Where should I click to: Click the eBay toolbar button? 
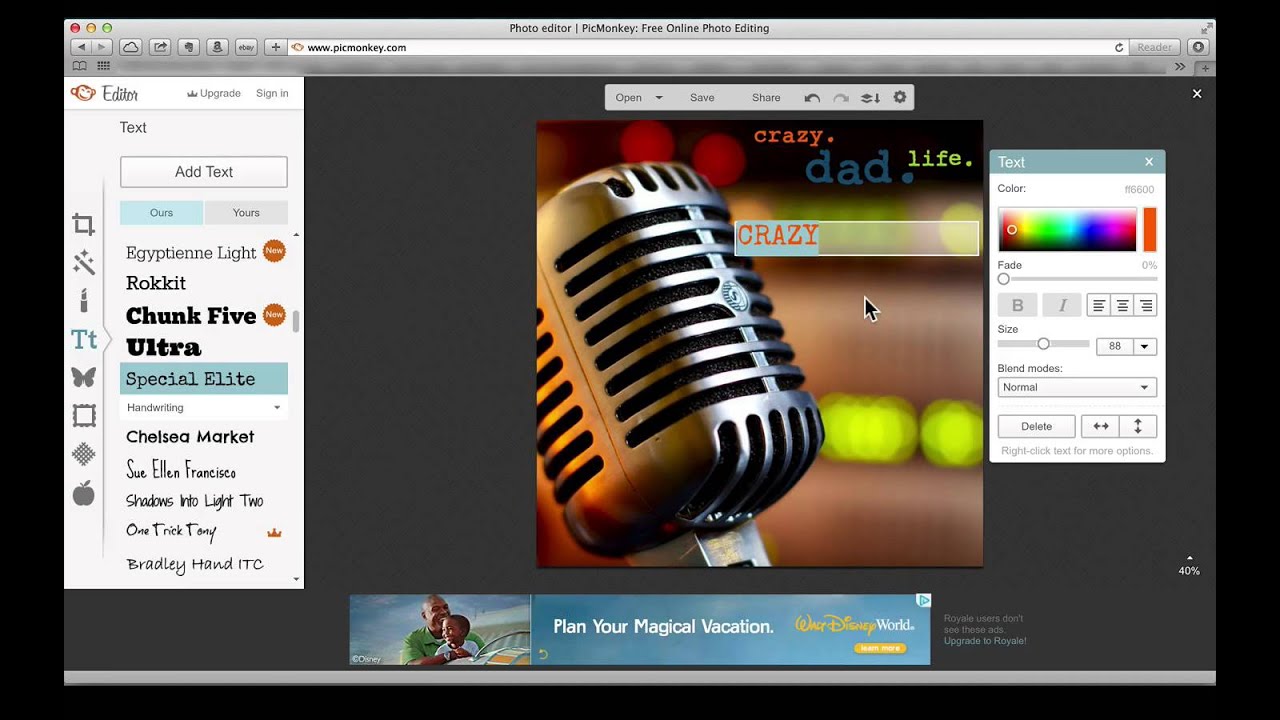pos(246,47)
